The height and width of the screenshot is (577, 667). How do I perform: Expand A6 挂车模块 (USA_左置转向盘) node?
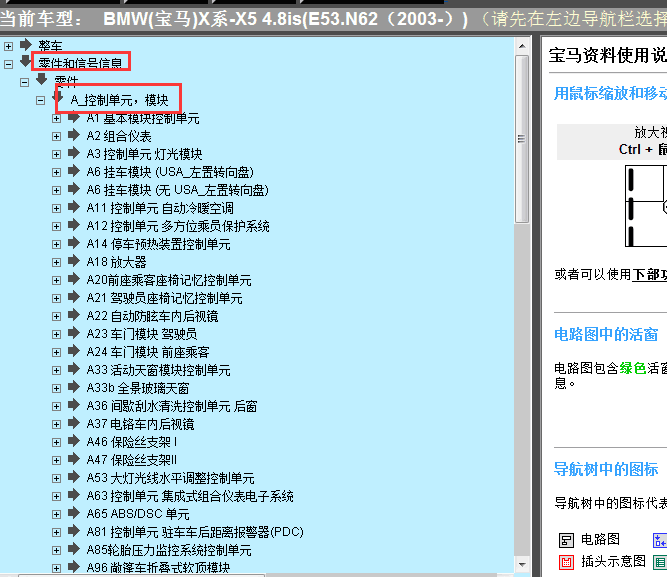pyautogui.click(x=57, y=172)
